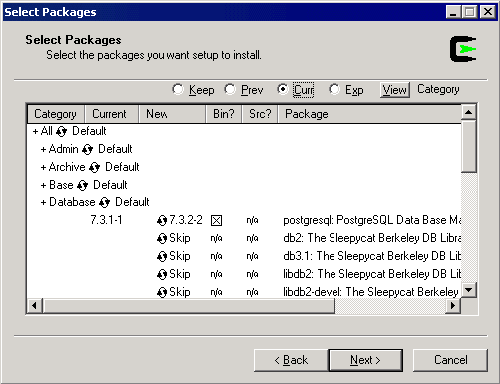Toggle the Bin checkbox for postgresql

click(216, 220)
